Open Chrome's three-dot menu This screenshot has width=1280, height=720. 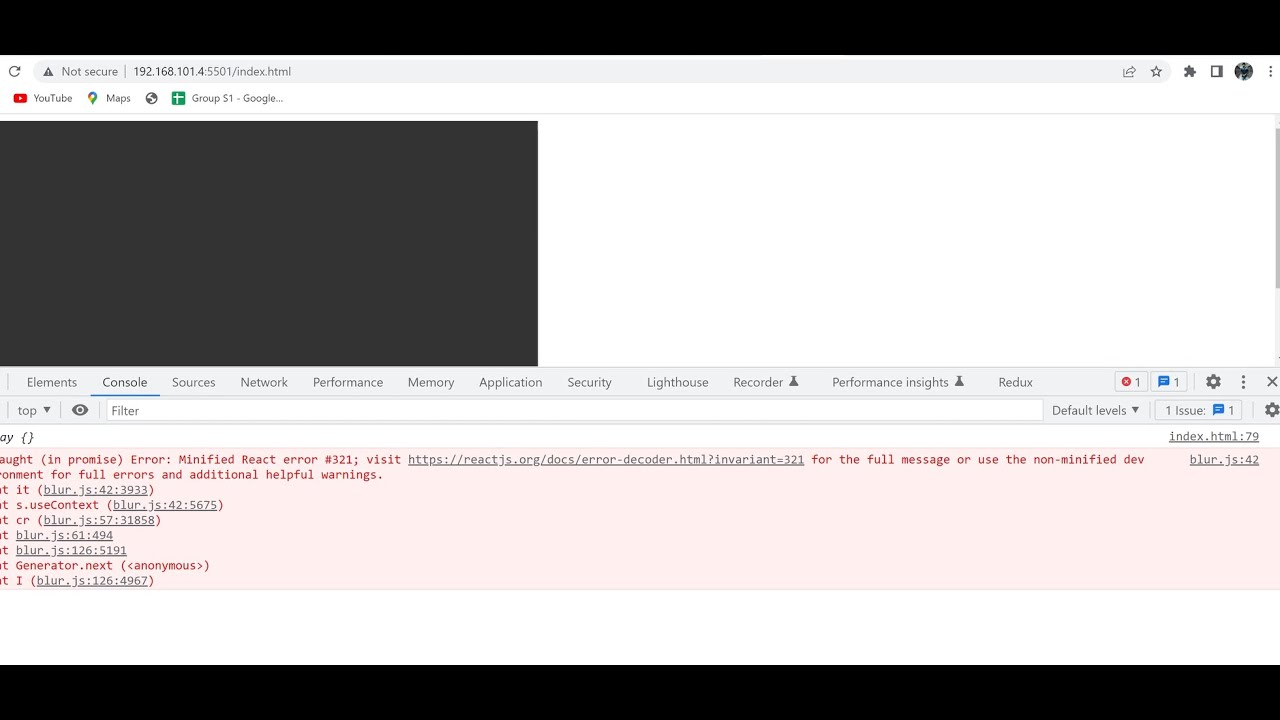pyautogui.click(x=1271, y=72)
